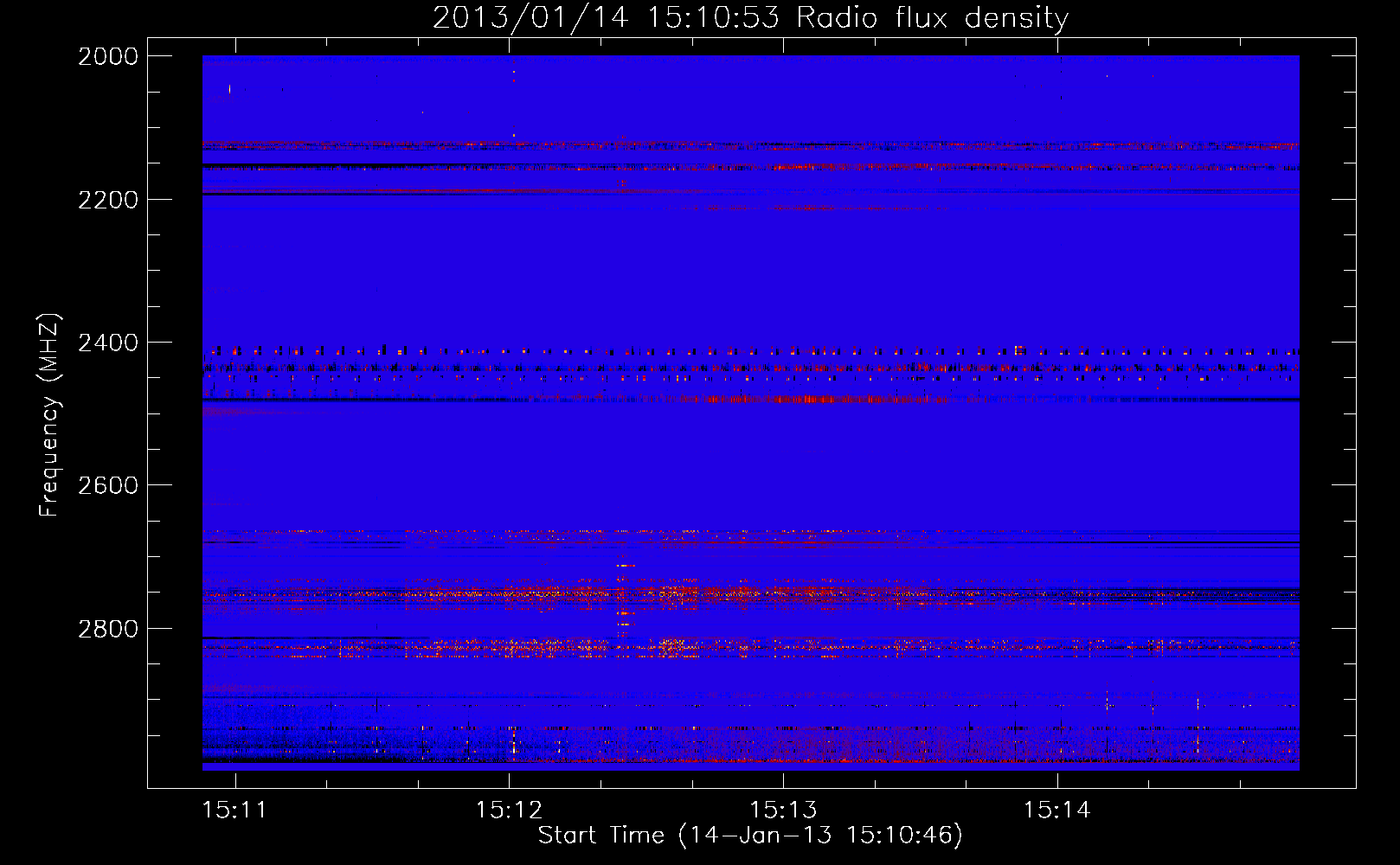Select the 2800 frequency axis label
This screenshot has width=1400, height=865.
[108, 629]
